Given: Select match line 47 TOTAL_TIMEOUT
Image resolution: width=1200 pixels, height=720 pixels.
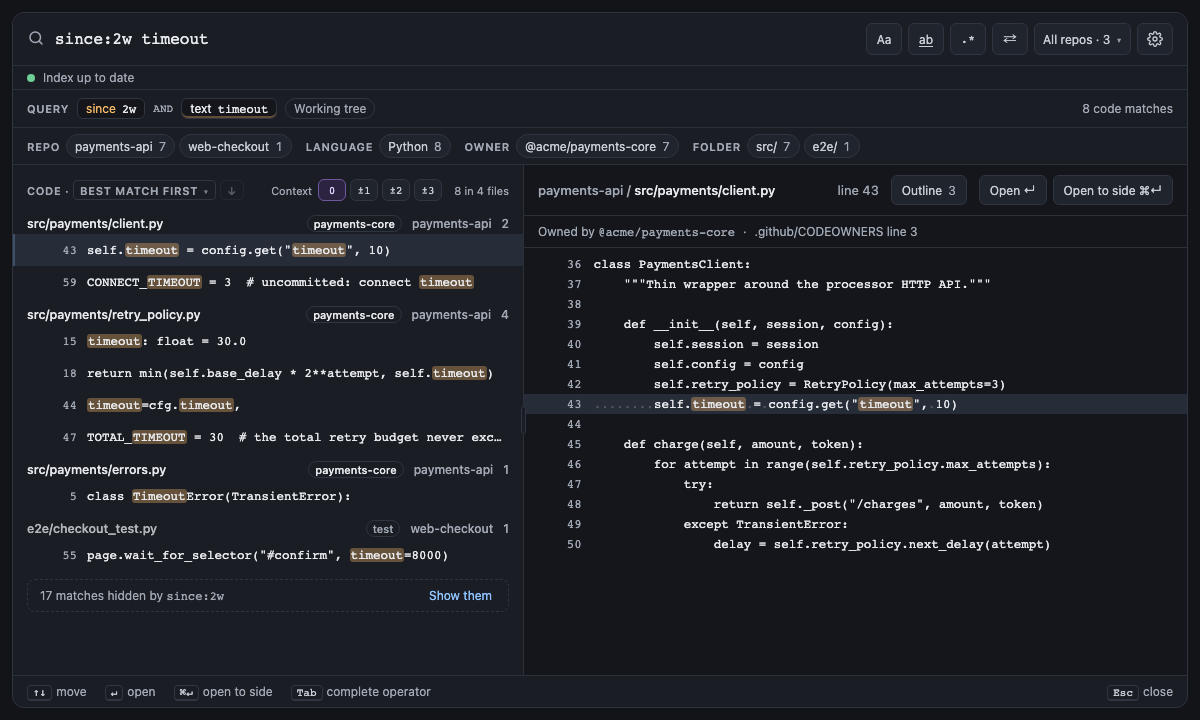Looking at the screenshot, I should (268, 438).
